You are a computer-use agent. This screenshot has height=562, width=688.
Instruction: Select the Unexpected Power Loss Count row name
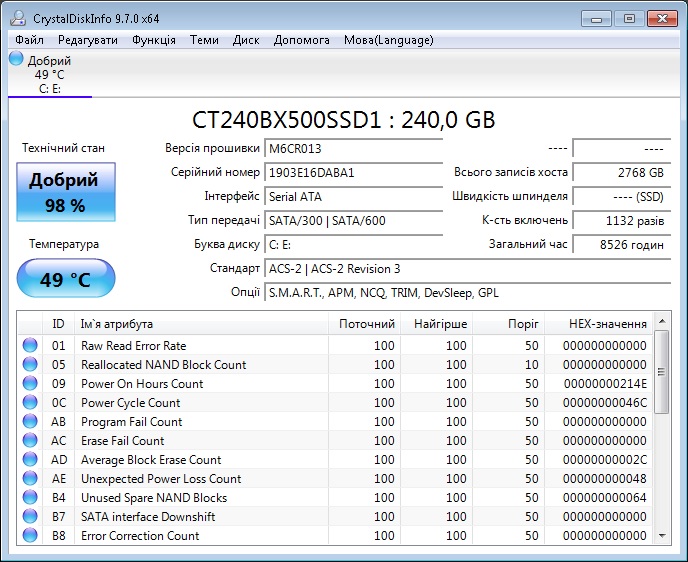[x=161, y=479]
